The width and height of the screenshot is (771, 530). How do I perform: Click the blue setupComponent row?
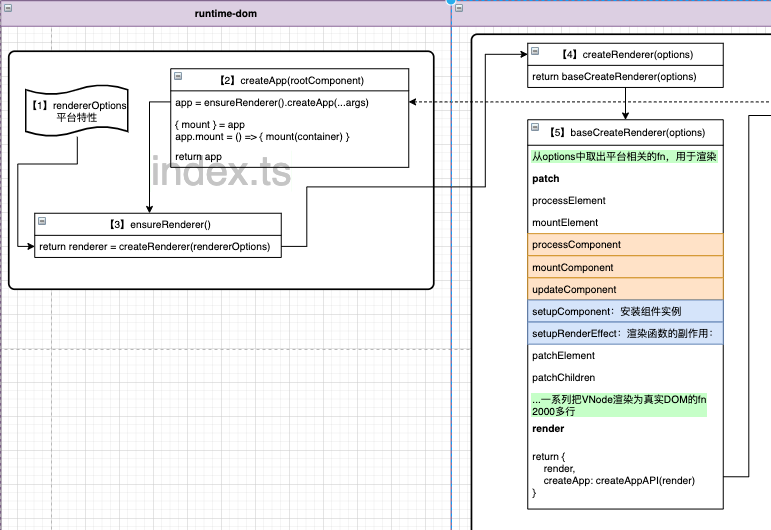tap(626, 311)
